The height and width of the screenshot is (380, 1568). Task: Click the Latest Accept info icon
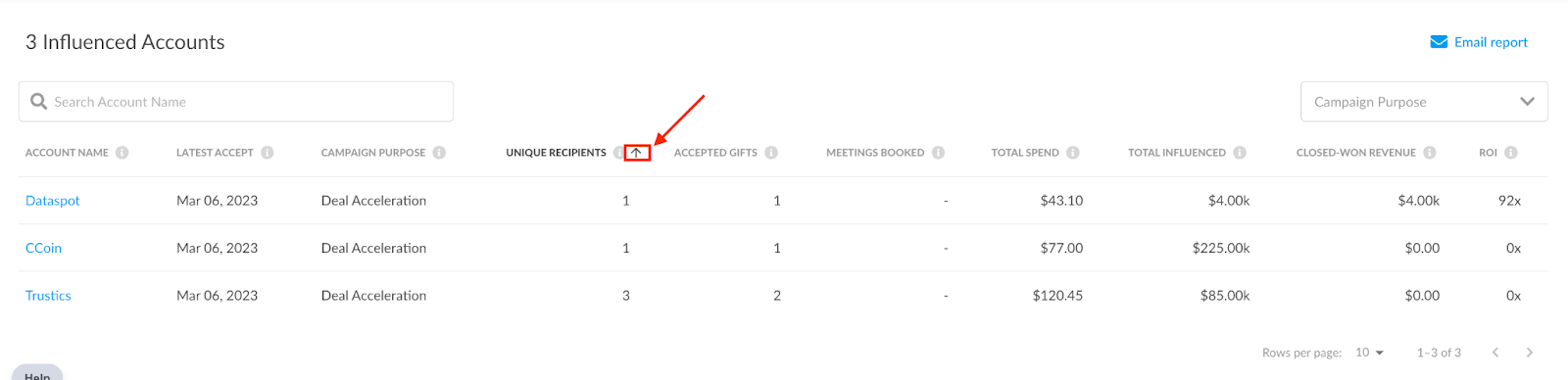268,153
